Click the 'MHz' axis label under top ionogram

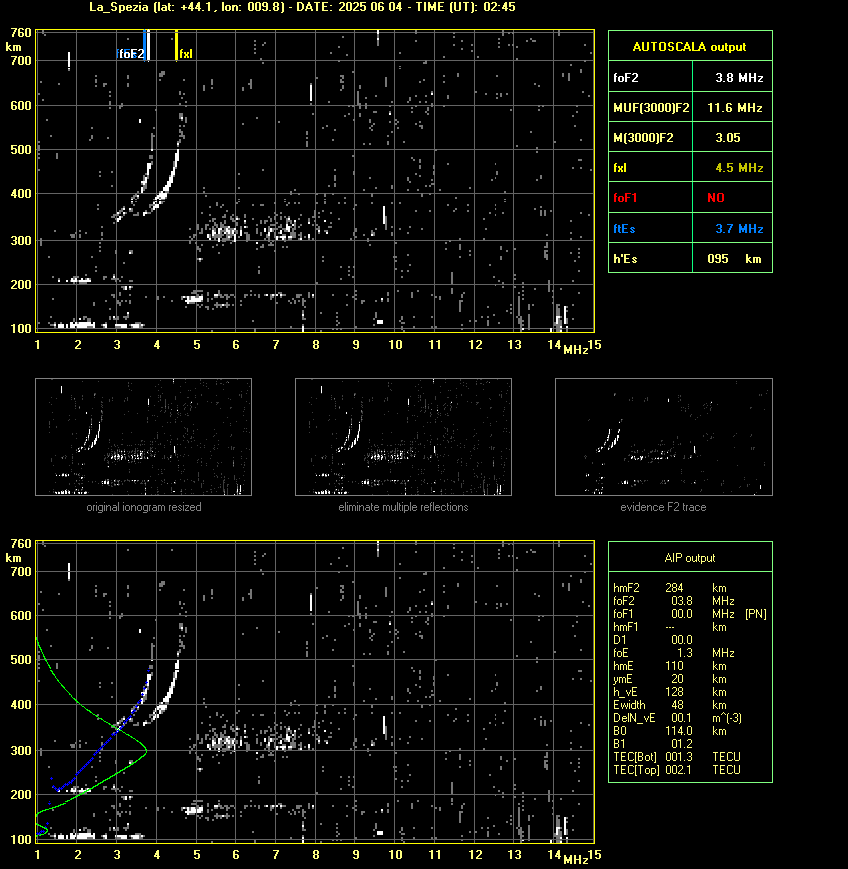pyautogui.click(x=576, y=350)
